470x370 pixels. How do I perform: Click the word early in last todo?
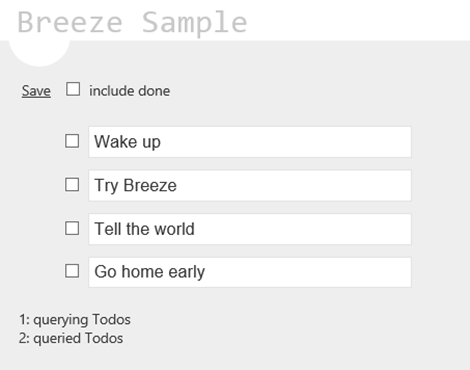coord(186,272)
